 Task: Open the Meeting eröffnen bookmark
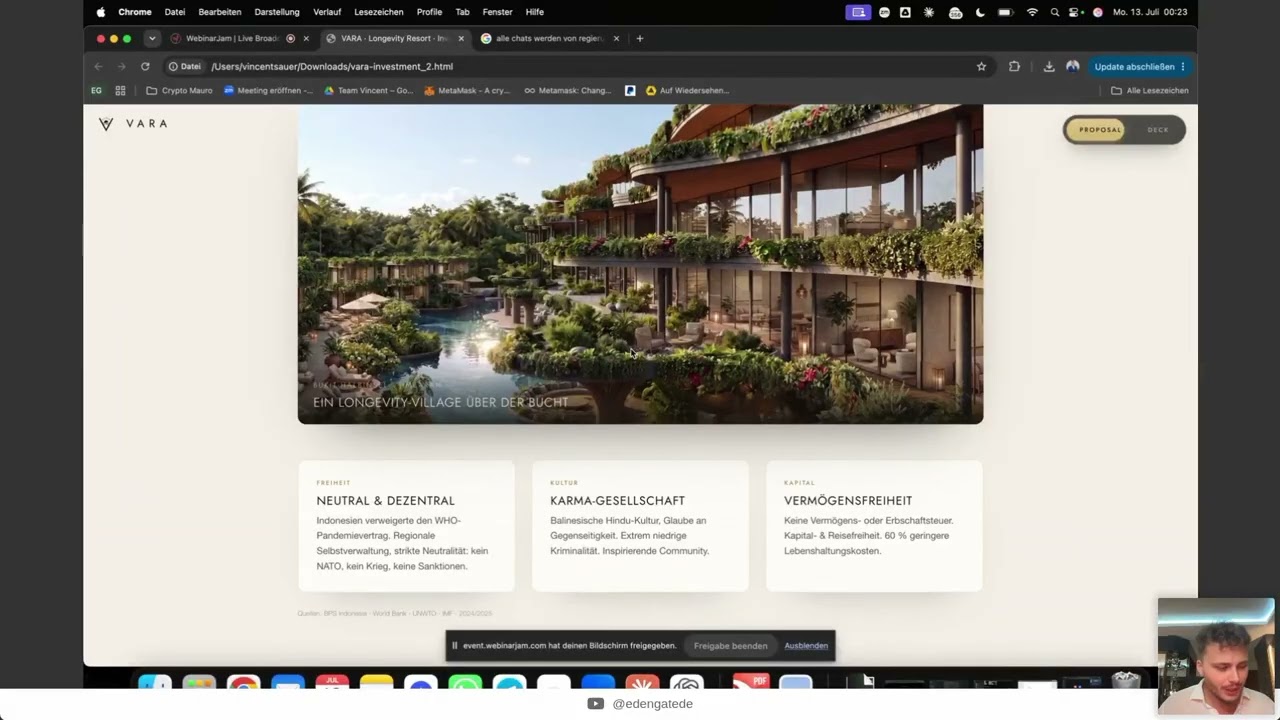point(268,90)
